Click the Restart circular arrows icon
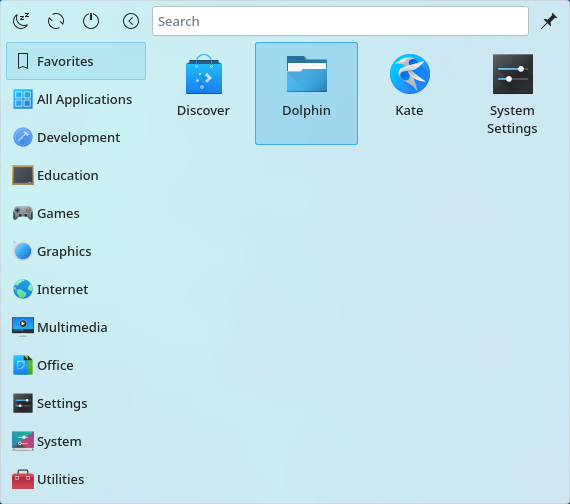Screen dimensions: 570x504 point(56,21)
